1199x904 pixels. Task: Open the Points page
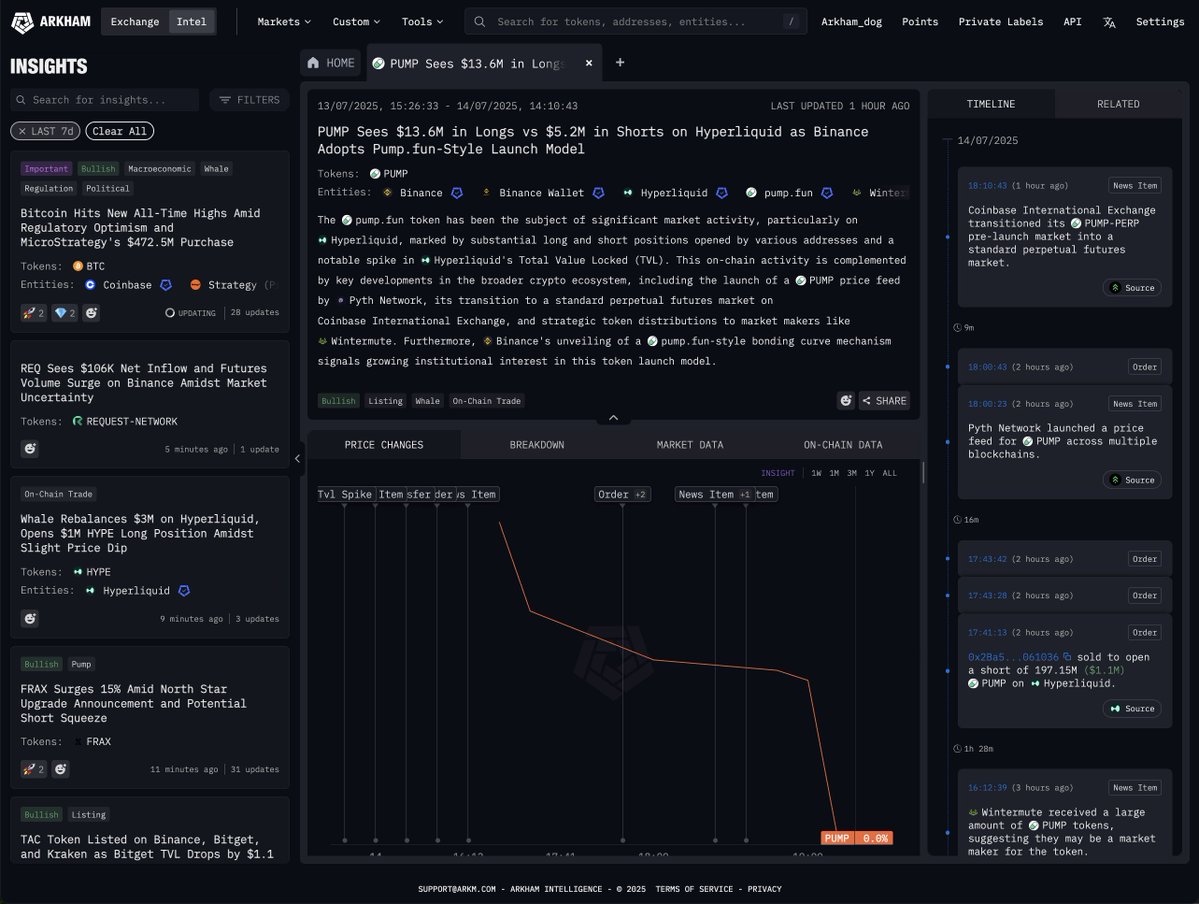point(920,21)
